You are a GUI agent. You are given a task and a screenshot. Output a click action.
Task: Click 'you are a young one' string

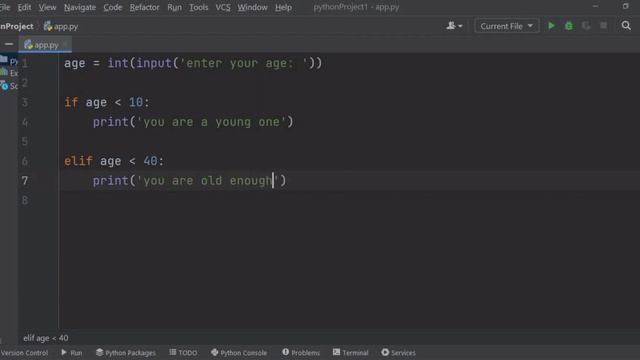pyautogui.click(x=211, y=122)
